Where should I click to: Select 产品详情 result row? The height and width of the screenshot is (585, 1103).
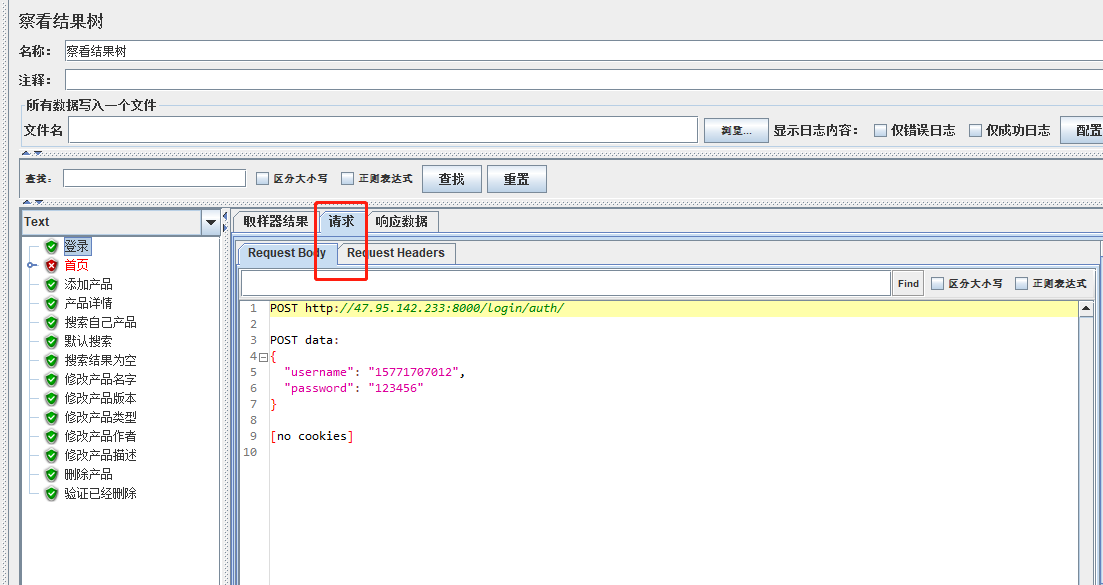tap(89, 304)
